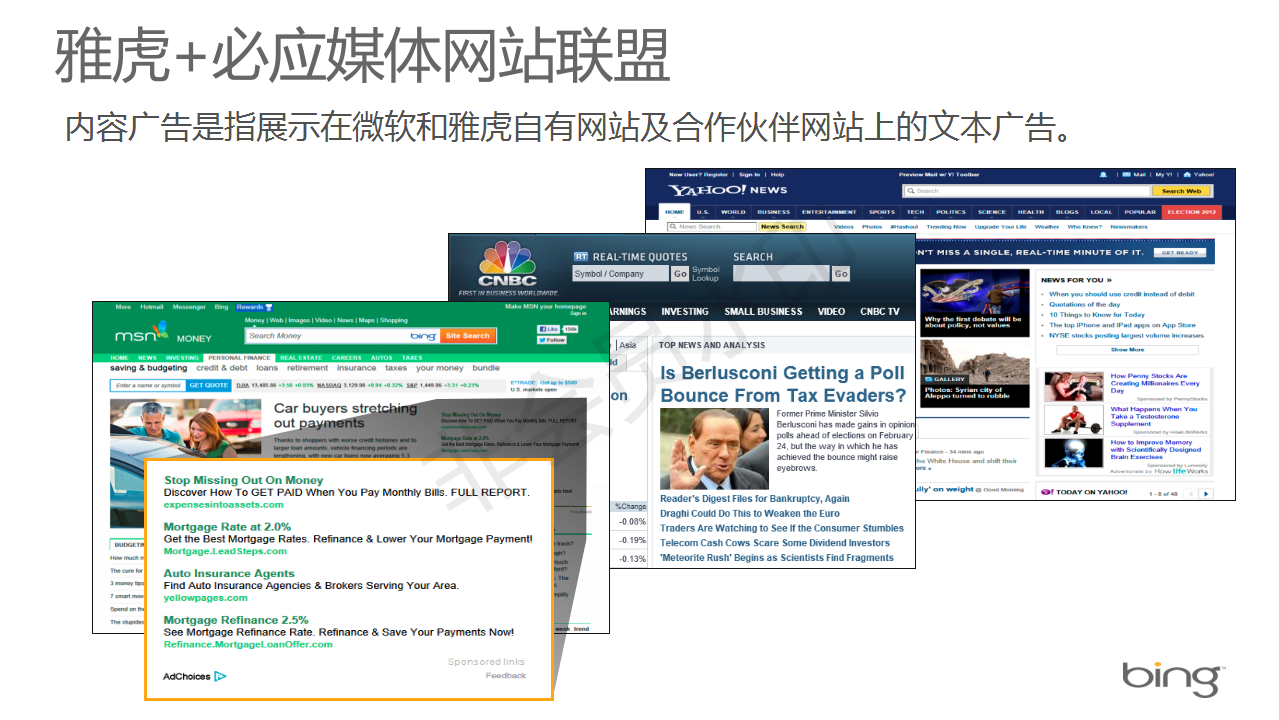1279x720 pixels.
Task: Expand Show More under News For You
Action: click(x=1127, y=350)
